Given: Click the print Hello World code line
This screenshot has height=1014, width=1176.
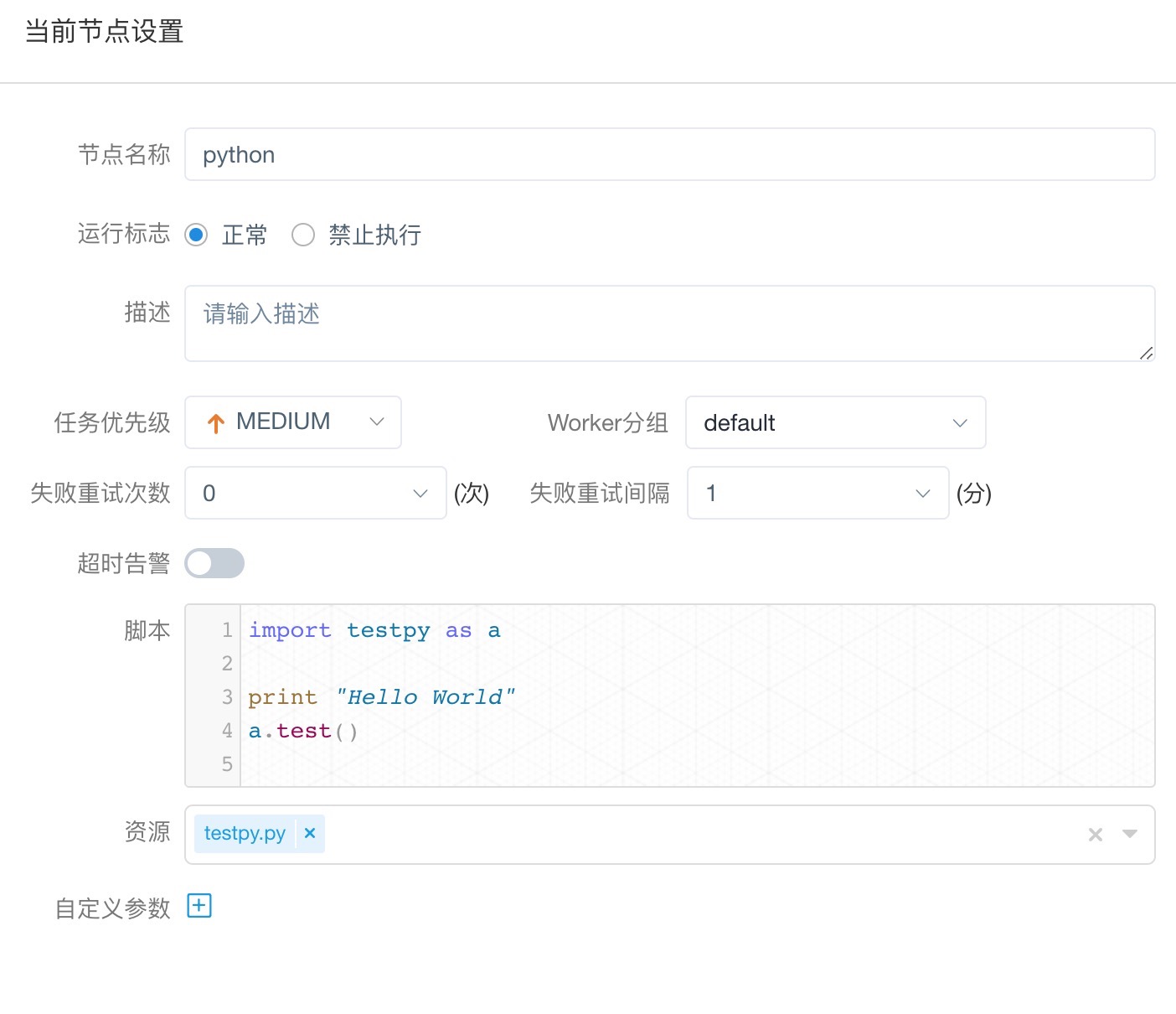Looking at the screenshot, I should tap(381, 697).
